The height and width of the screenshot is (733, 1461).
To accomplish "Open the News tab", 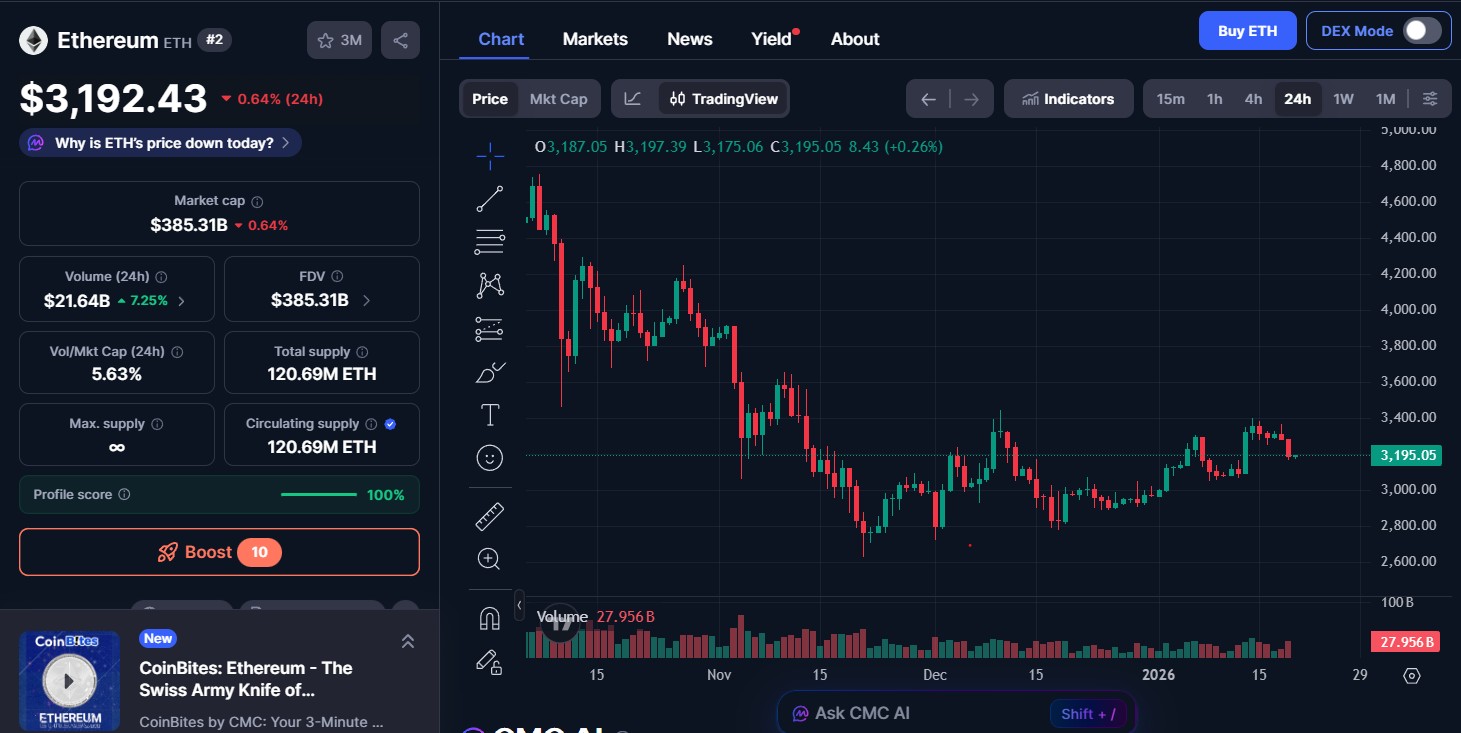I will (689, 38).
